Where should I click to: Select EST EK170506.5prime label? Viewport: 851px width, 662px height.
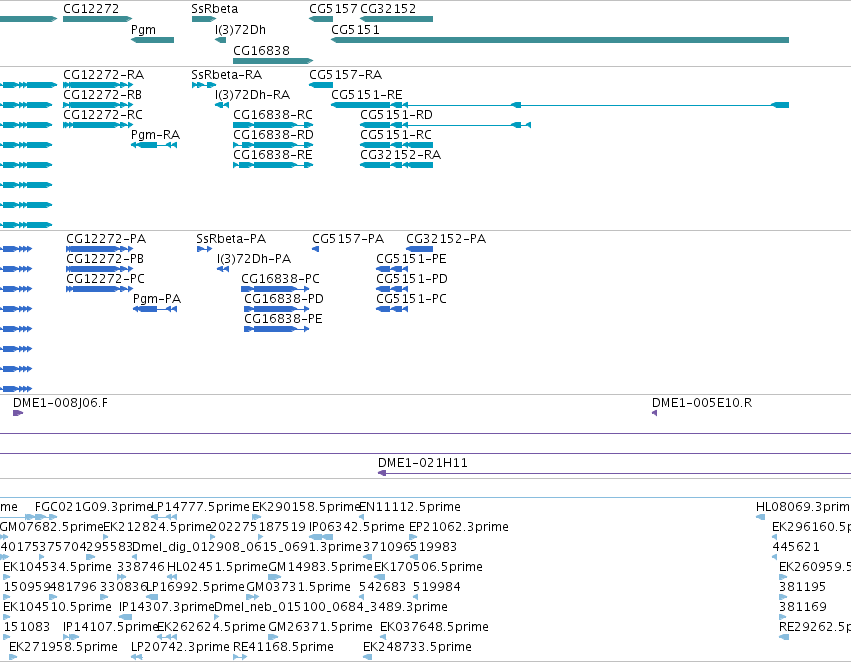pyautogui.click(x=428, y=568)
